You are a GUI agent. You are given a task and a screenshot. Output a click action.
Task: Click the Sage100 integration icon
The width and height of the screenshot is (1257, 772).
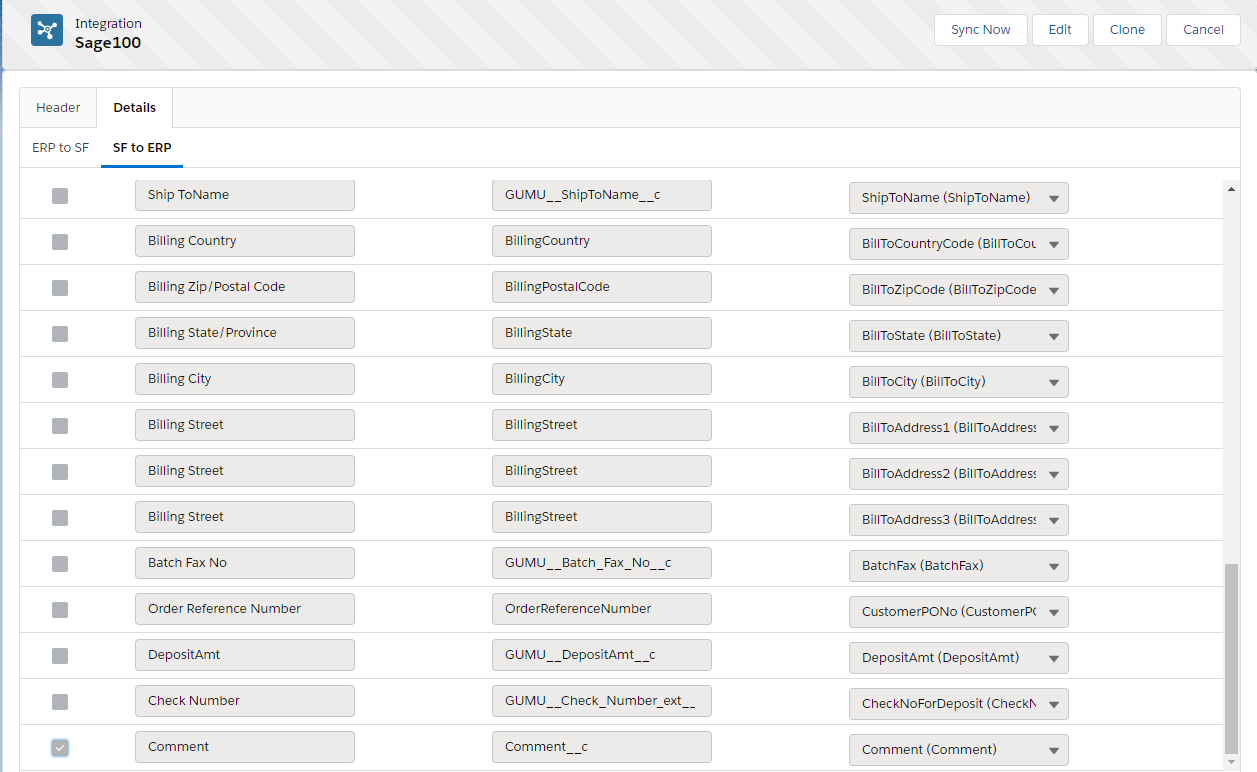point(47,30)
